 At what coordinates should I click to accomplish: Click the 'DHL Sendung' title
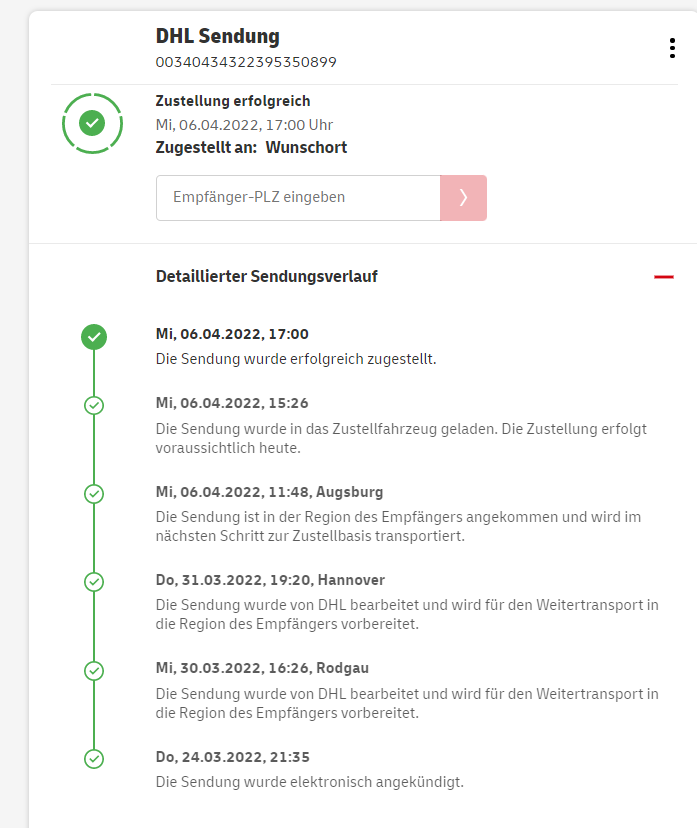tap(218, 37)
